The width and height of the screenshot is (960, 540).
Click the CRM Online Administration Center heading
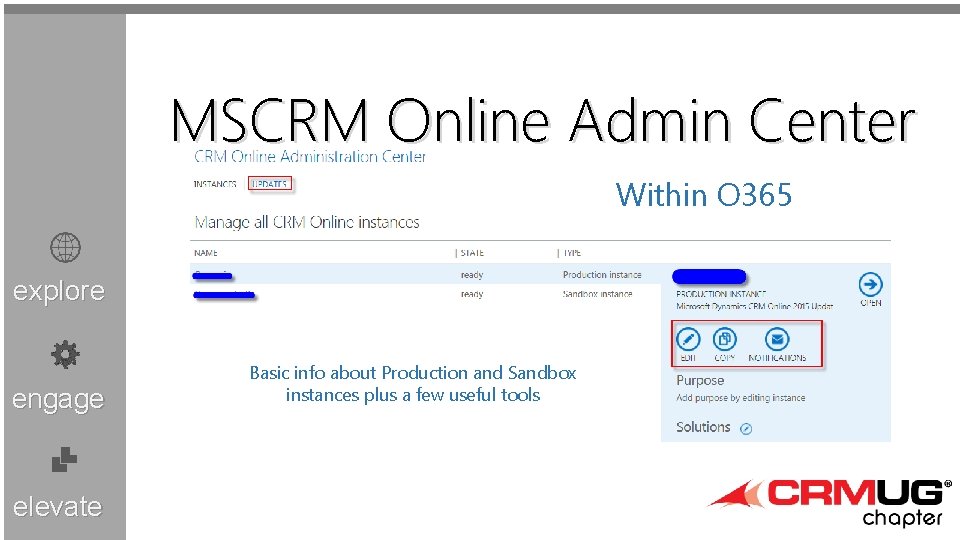(310, 157)
